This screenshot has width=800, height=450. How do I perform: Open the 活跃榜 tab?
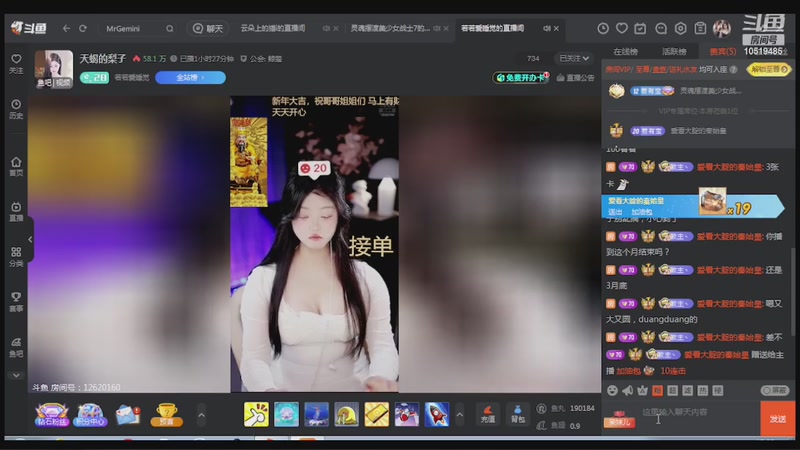[x=674, y=52]
